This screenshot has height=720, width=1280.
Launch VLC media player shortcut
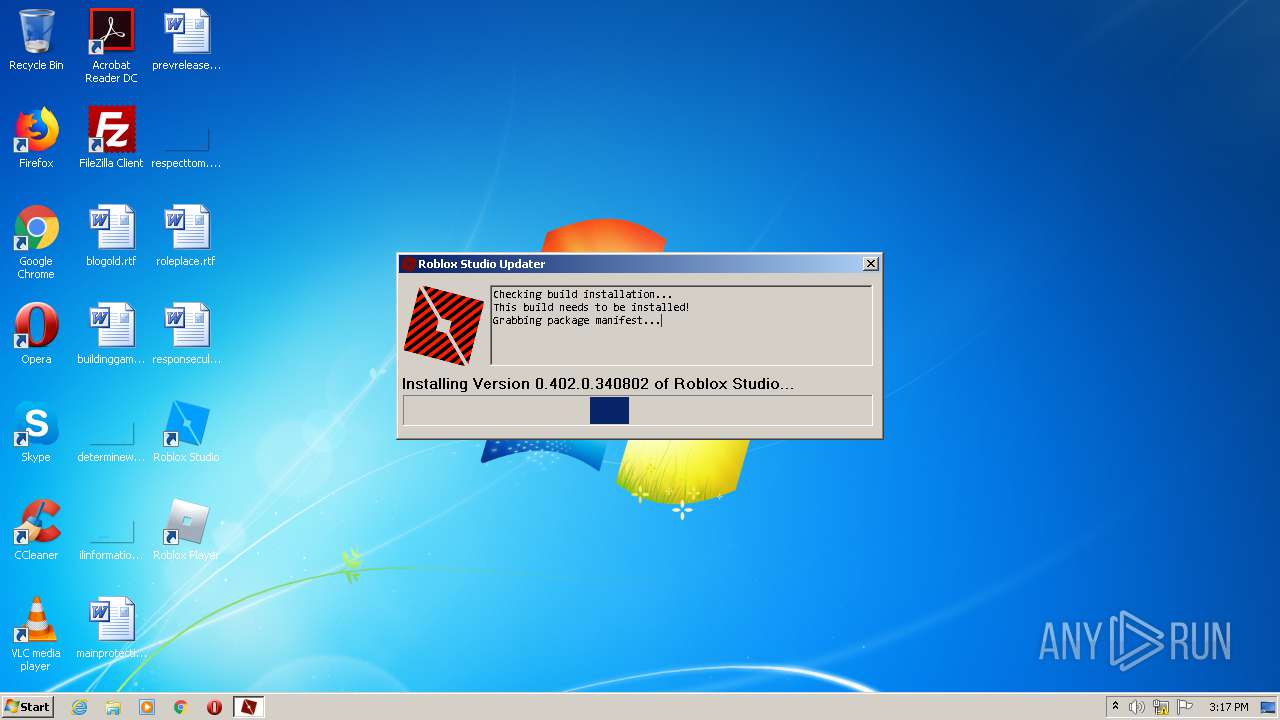(36, 634)
